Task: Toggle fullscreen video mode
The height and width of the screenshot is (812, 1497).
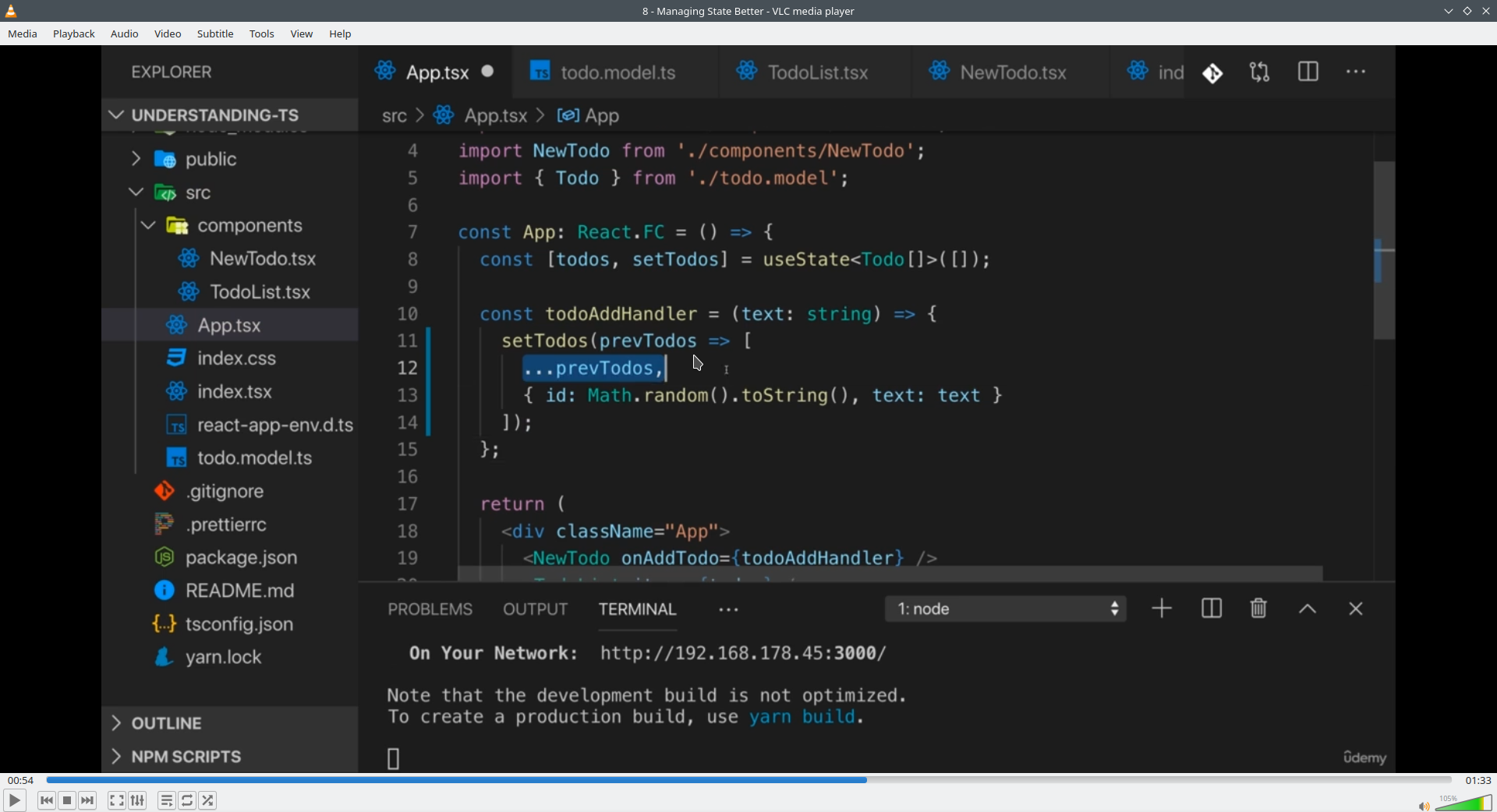Action: pyautogui.click(x=116, y=800)
